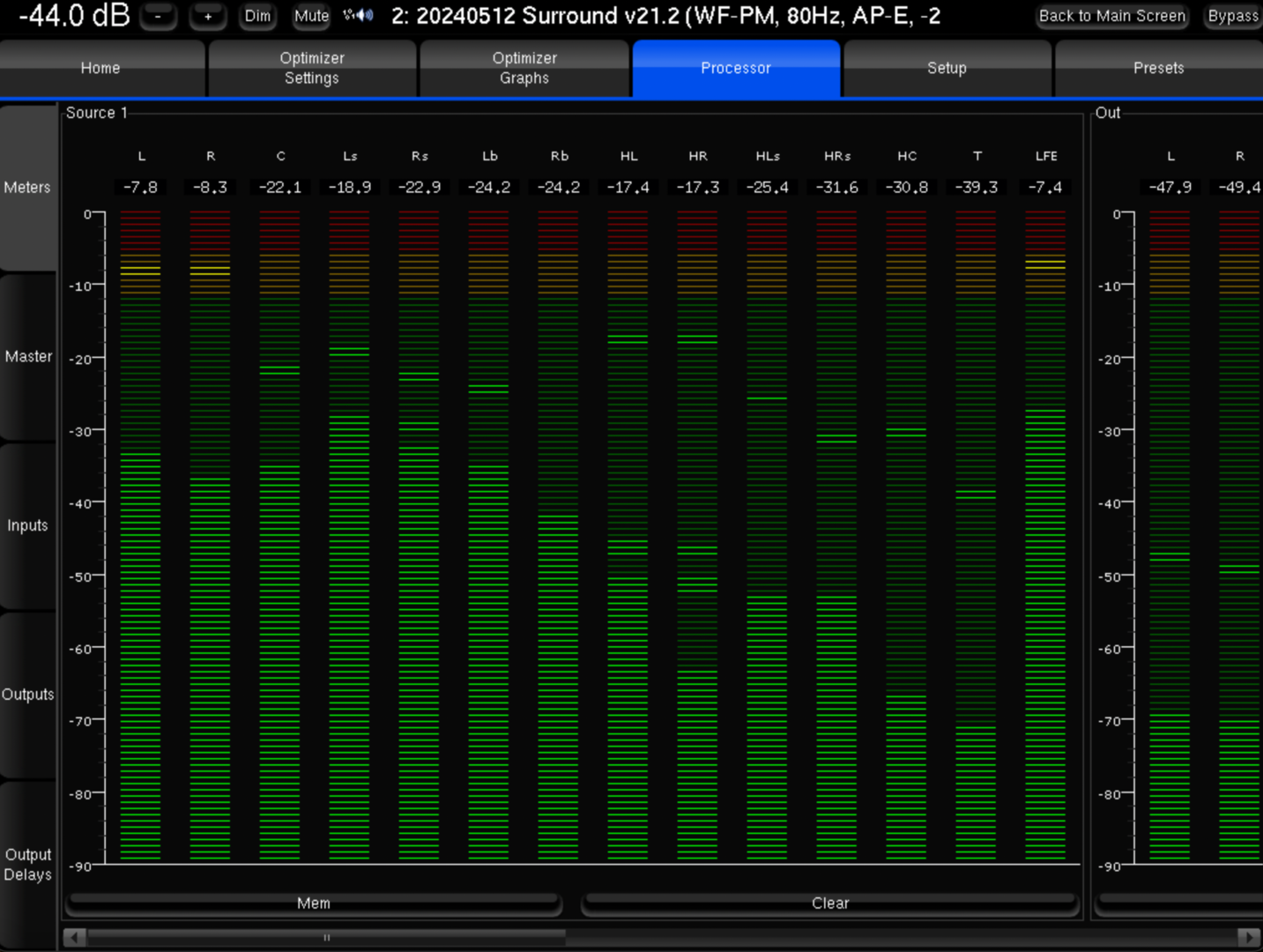
Task: Open the Home tab
Action: coord(101,69)
